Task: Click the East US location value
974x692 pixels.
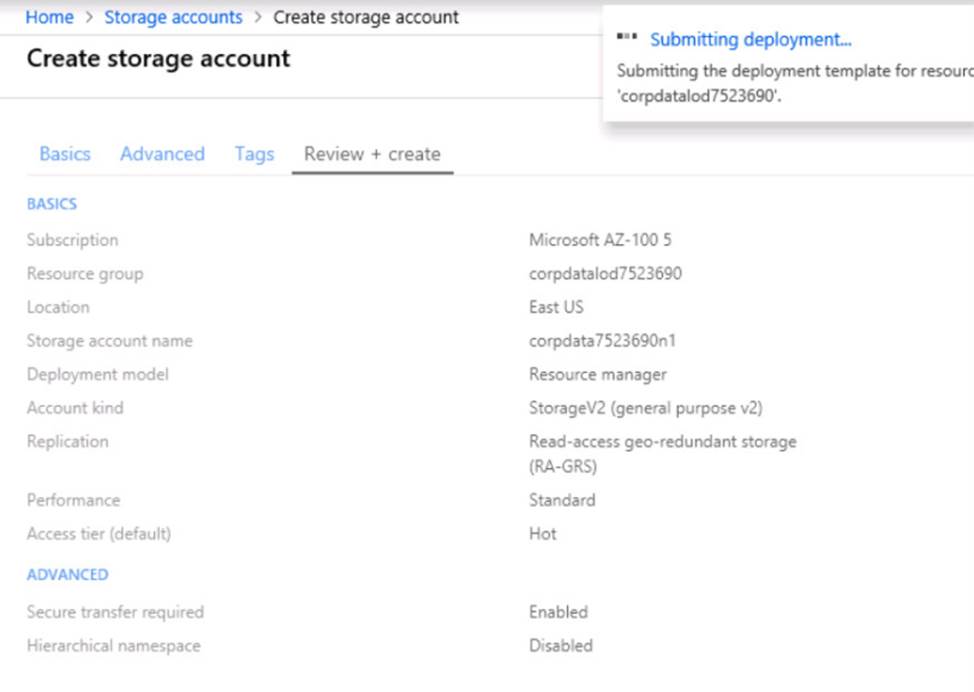Action: (556, 307)
